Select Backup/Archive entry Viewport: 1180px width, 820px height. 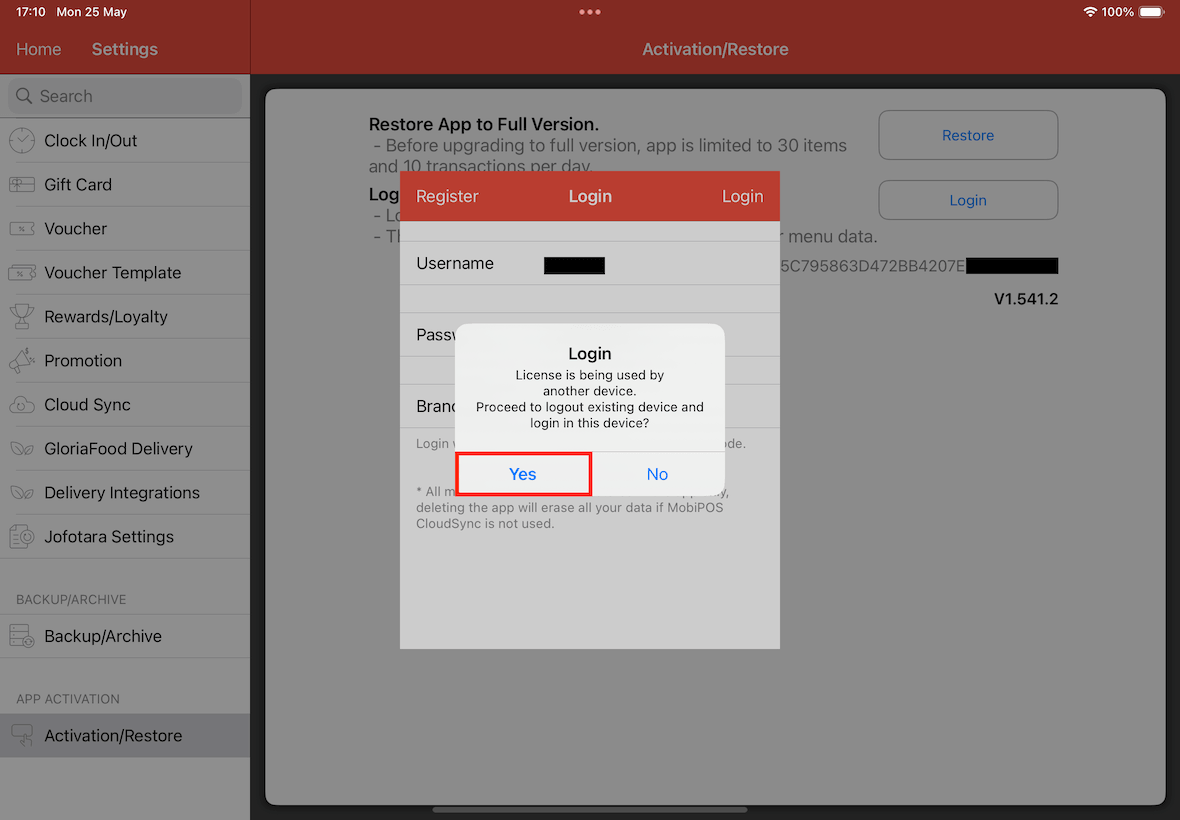(125, 636)
